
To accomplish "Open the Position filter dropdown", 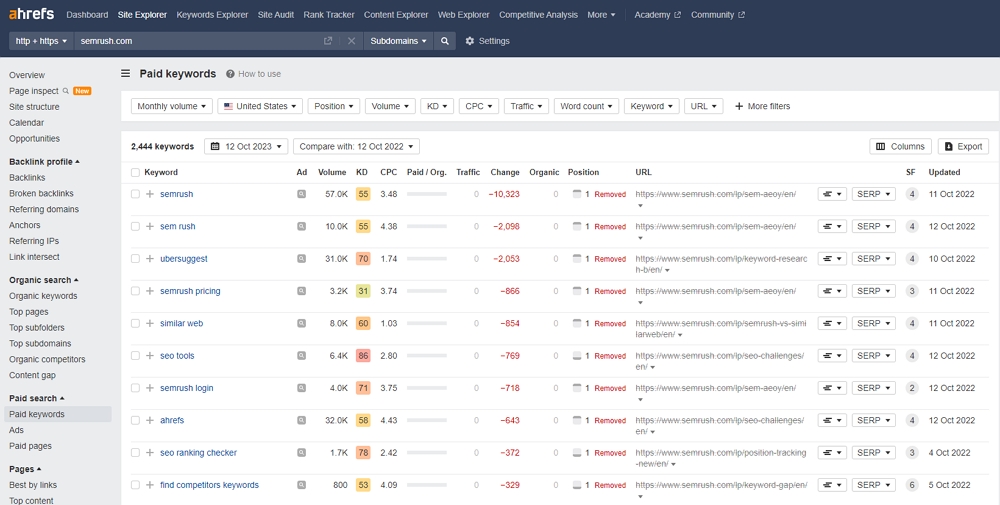I will [x=334, y=106].
